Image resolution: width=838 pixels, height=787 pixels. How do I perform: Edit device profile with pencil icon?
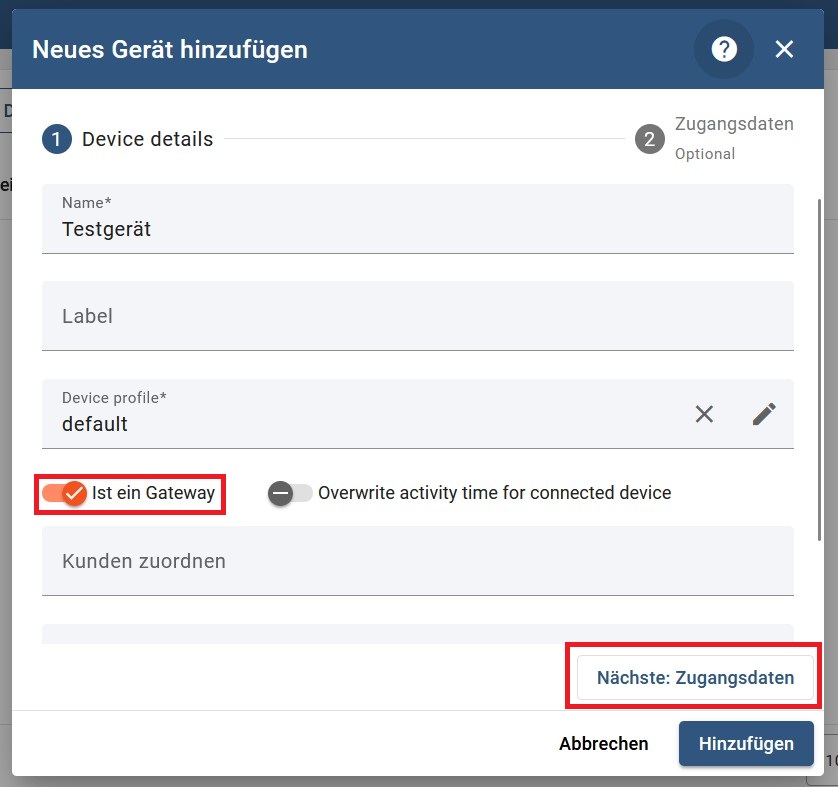click(764, 414)
